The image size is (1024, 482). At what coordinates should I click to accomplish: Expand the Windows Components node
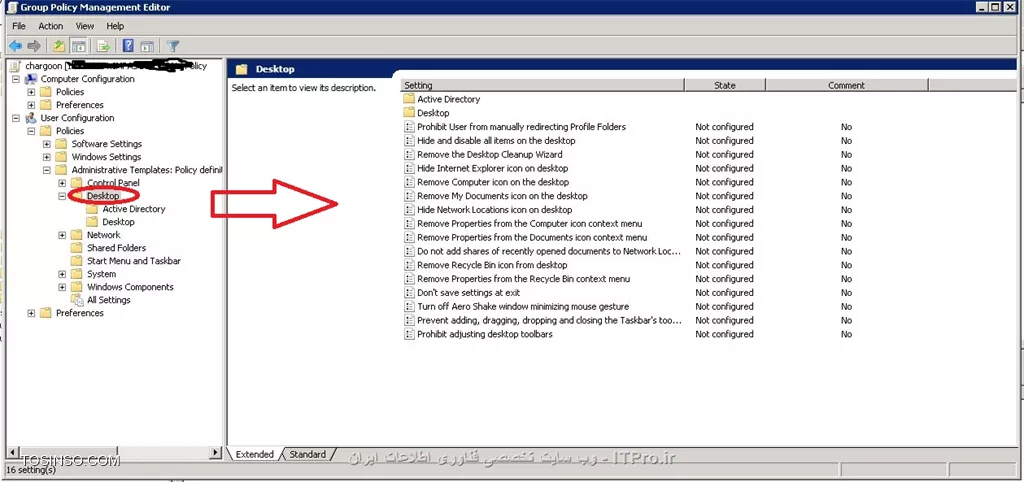62,287
